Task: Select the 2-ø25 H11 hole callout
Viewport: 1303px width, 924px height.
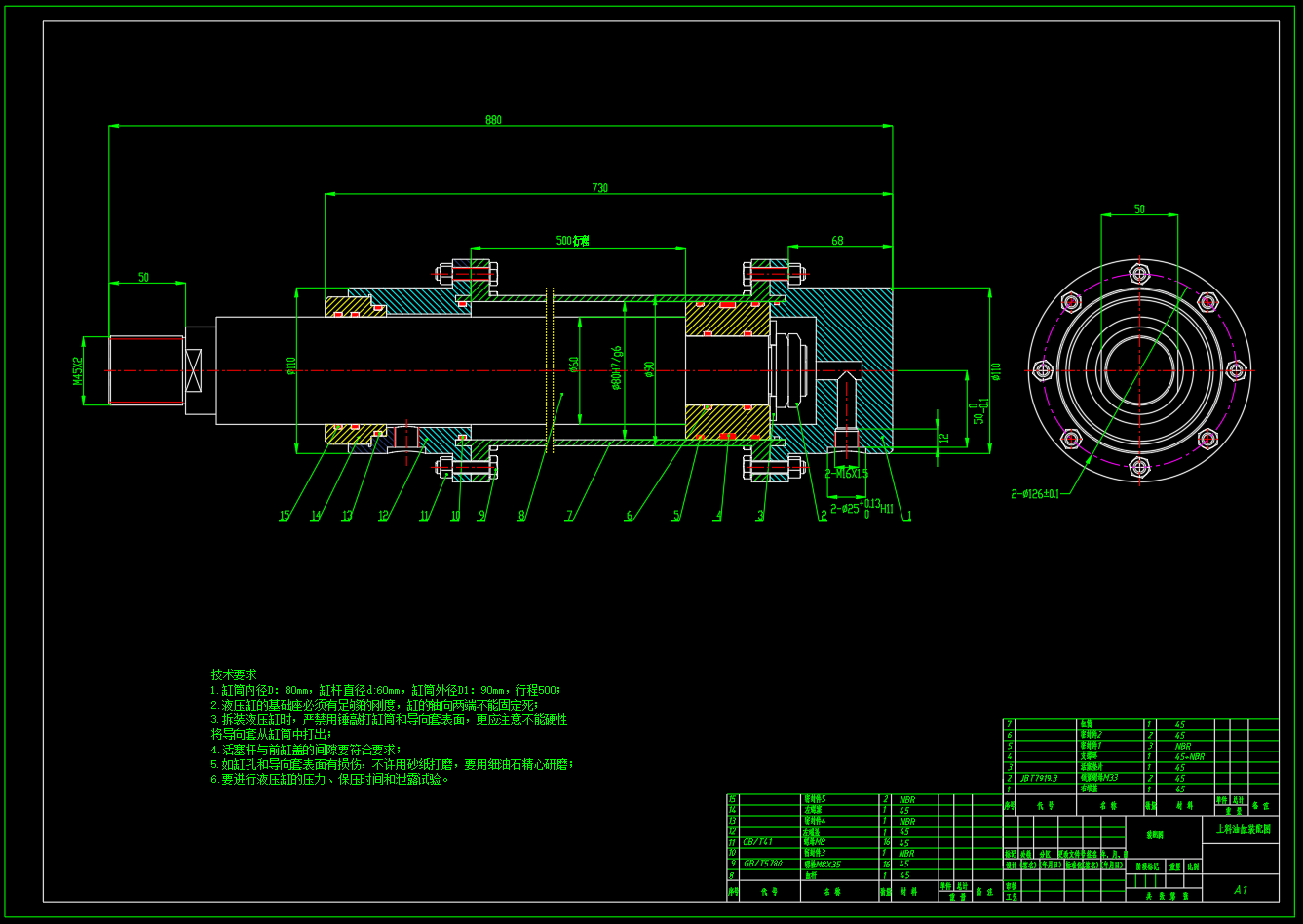Action: click(862, 508)
